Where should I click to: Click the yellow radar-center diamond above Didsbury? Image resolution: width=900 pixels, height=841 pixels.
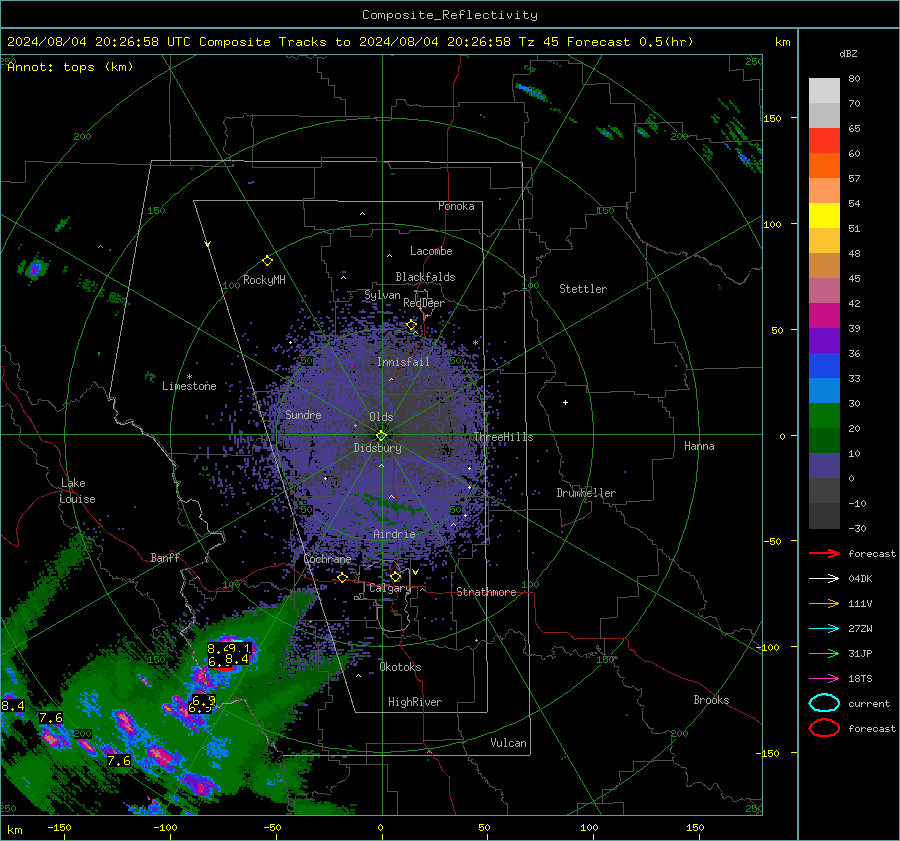point(381,436)
